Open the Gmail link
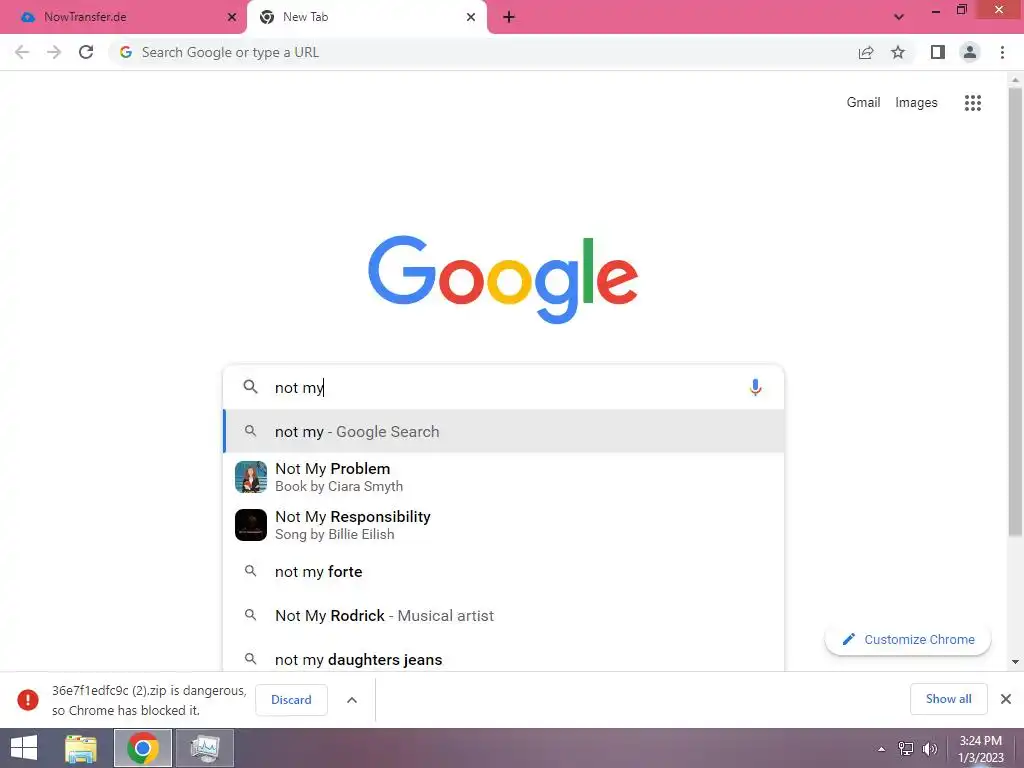The height and width of the screenshot is (768, 1024). click(x=863, y=103)
